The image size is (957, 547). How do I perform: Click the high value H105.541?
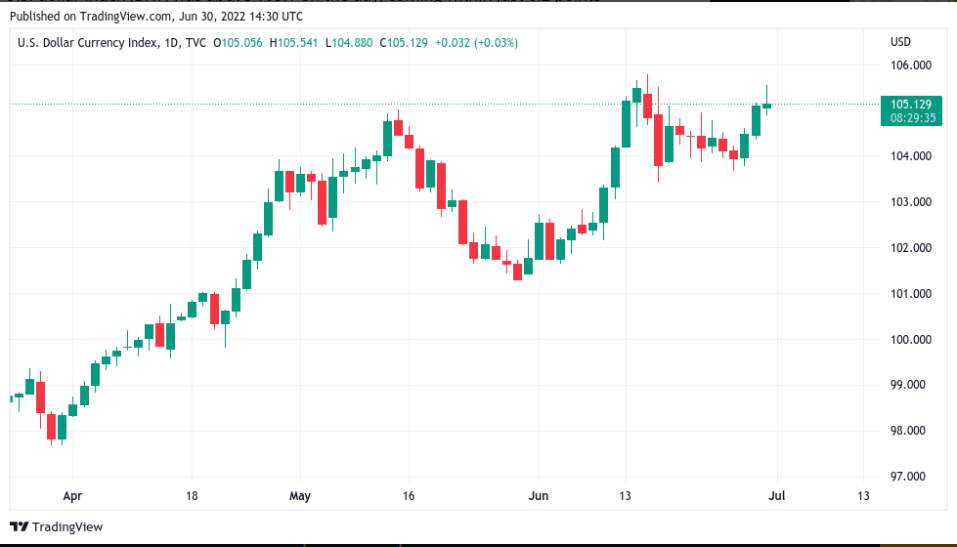pyautogui.click(x=294, y=43)
